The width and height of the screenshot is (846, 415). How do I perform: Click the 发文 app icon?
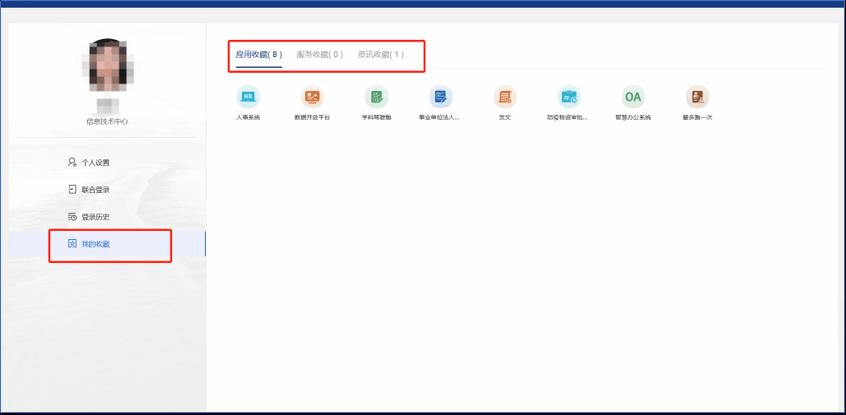[505, 97]
